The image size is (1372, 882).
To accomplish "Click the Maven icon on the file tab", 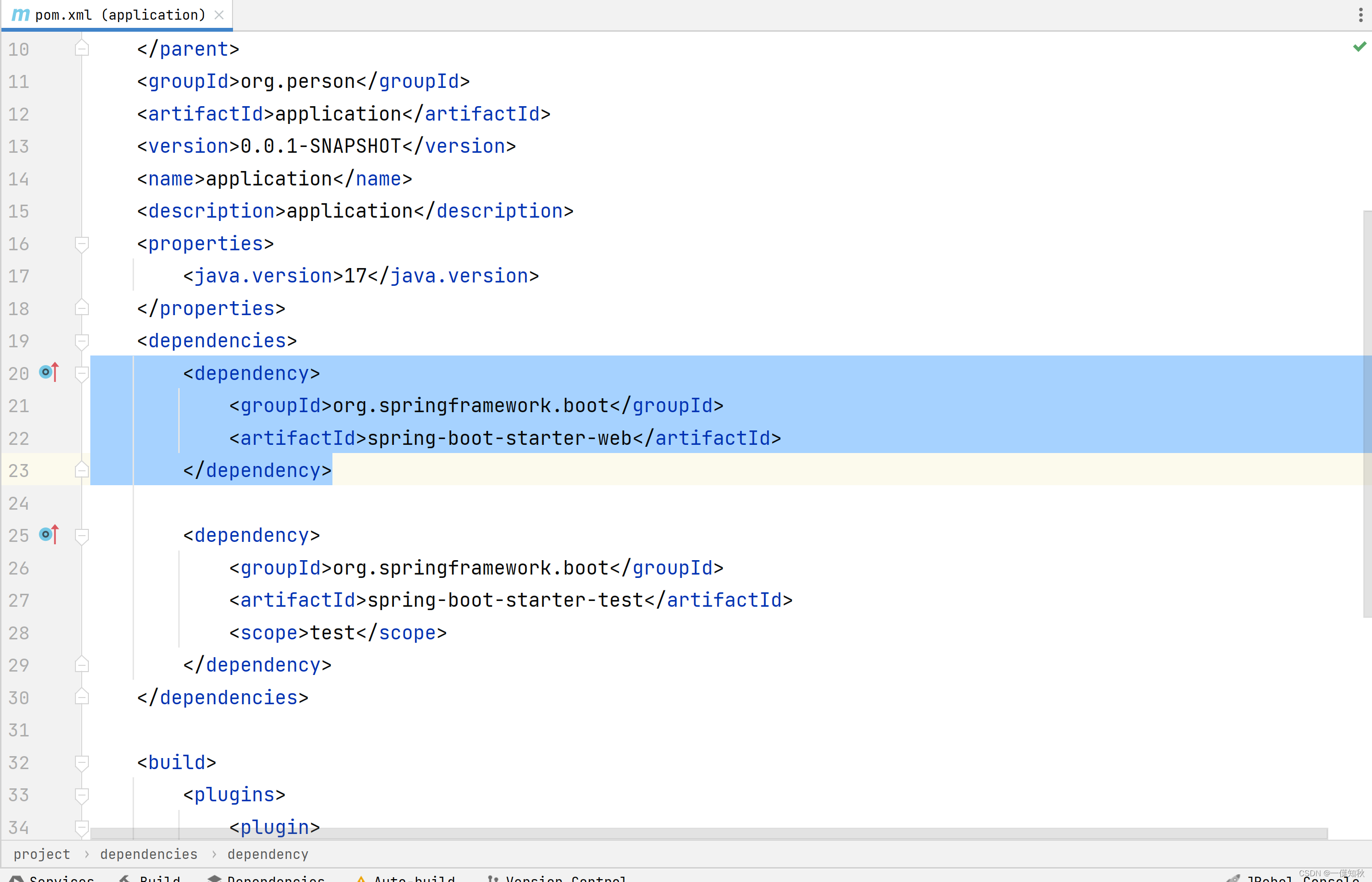I will coord(21,15).
